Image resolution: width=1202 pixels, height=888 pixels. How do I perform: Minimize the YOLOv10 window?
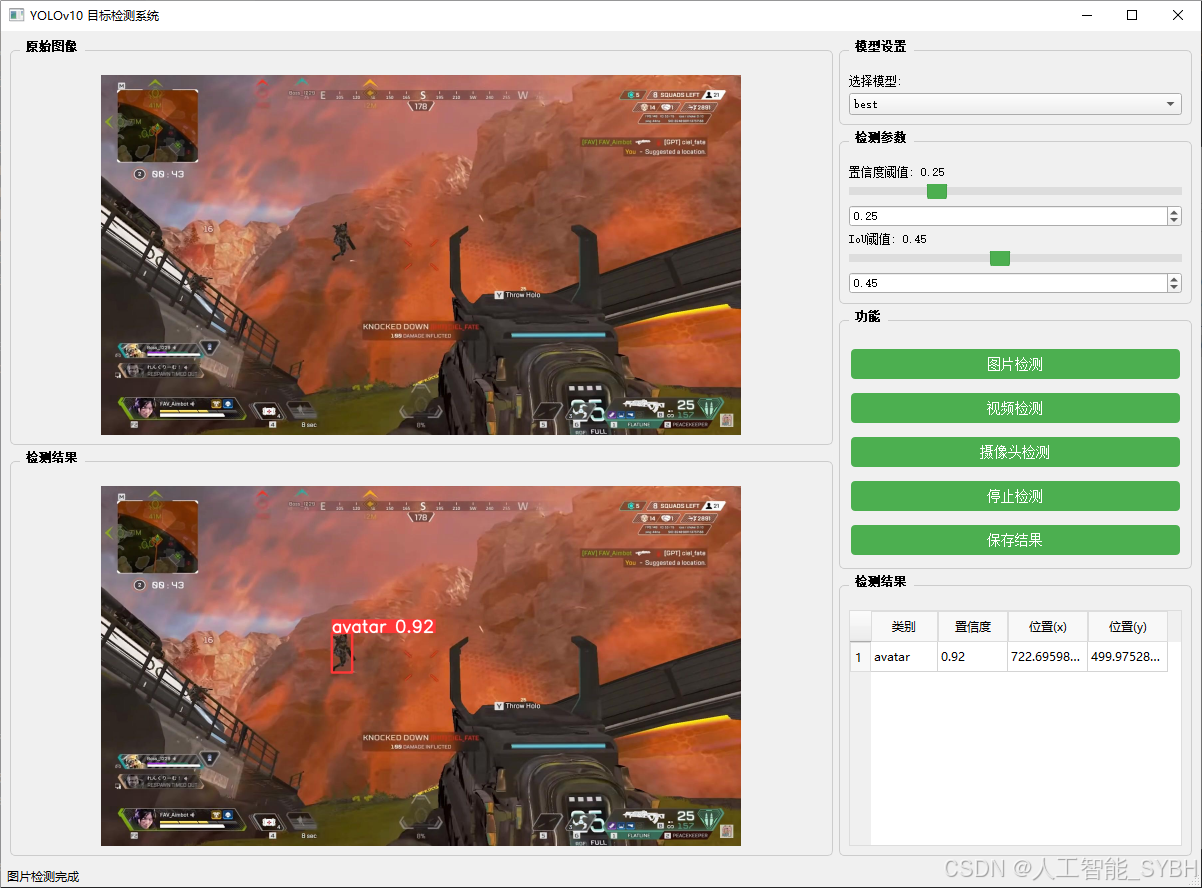point(1087,15)
